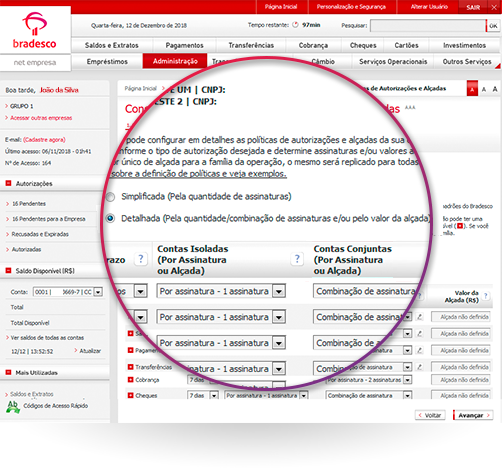Click the session timer clock icon
The height and width of the screenshot is (468, 502).
click(x=295, y=25)
